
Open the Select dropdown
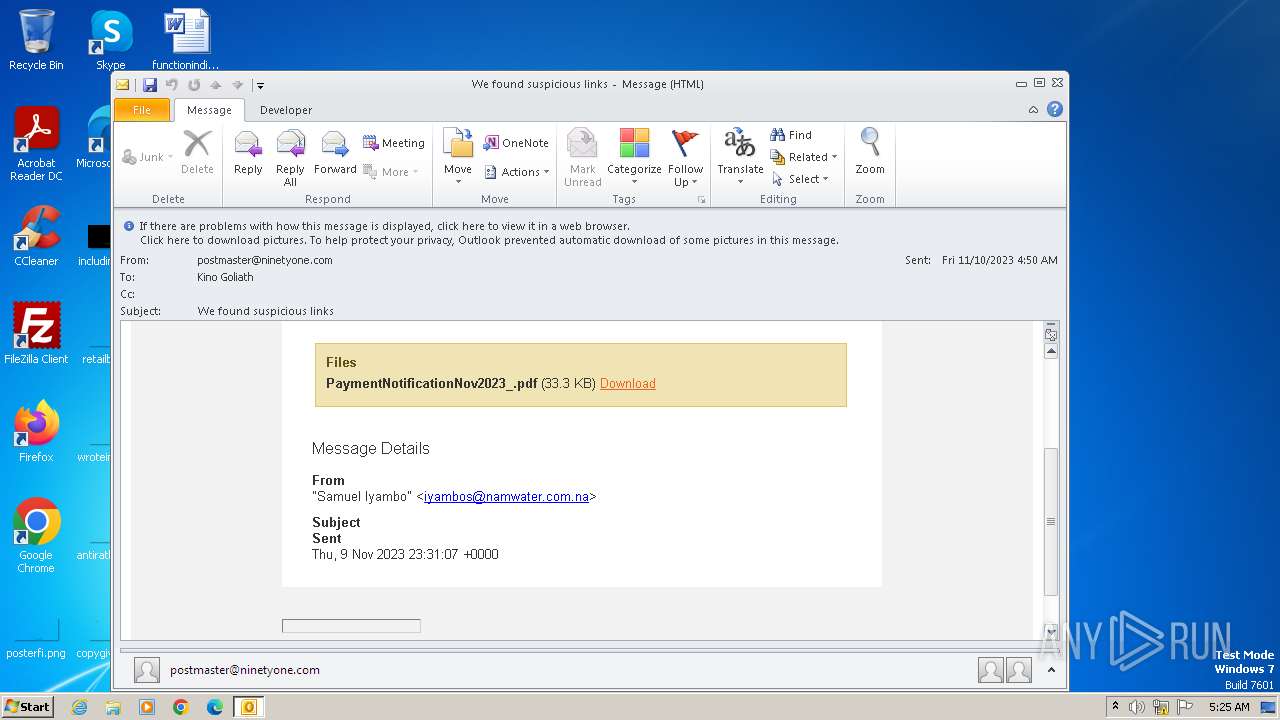[x=800, y=179]
